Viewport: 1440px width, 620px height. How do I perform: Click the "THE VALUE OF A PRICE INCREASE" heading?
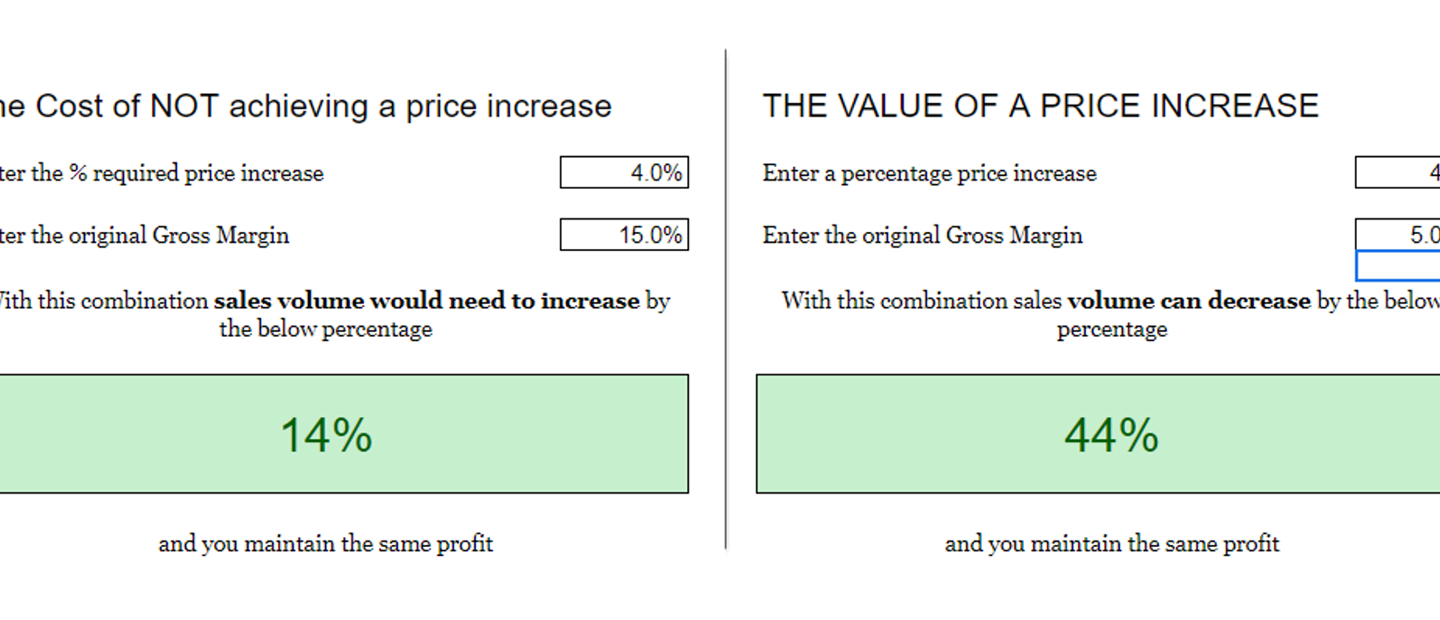(x=1040, y=106)
